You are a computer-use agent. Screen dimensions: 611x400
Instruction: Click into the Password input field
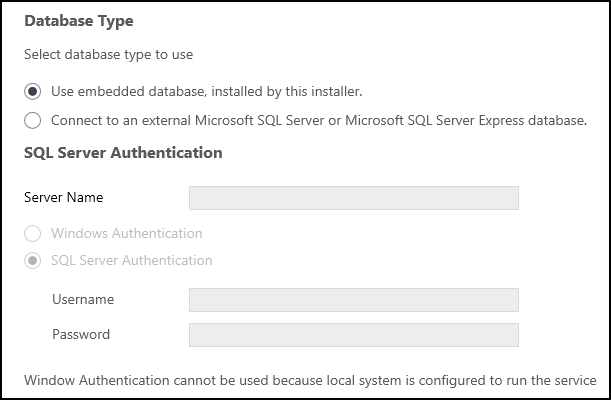[x=354, y=335]
